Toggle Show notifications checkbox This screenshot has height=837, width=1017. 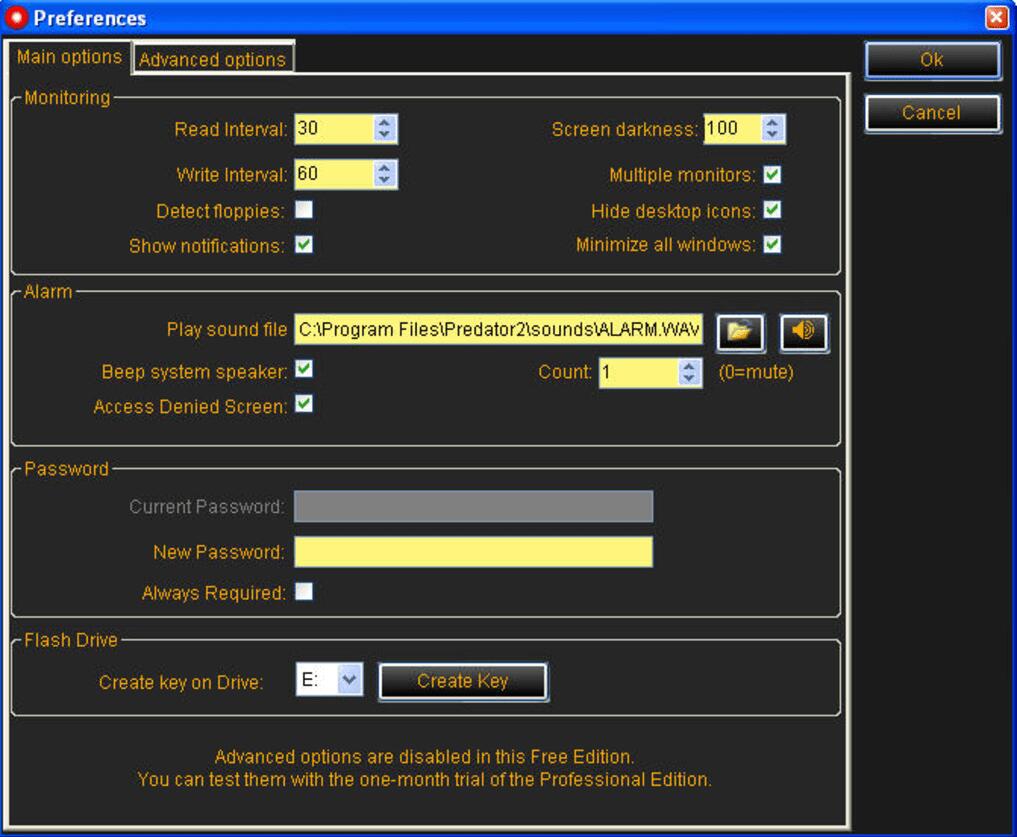(x=304, y=245)
